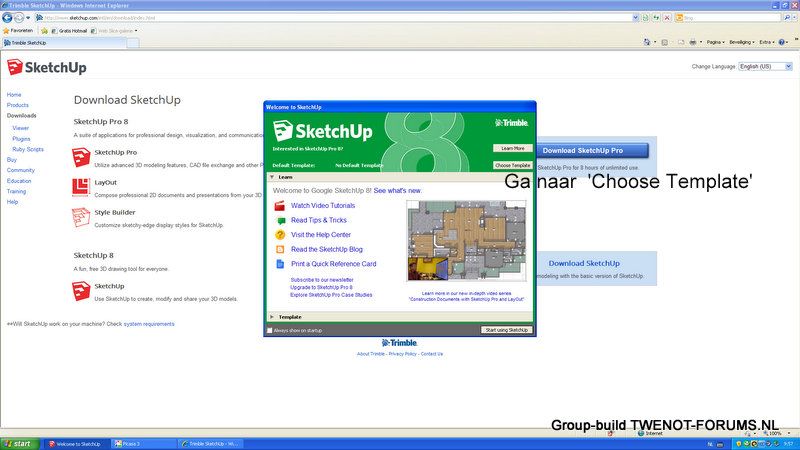Open the recent pages dropdown beside Forward
Image resolution: width=800 pixels, height=450 pixels.
28,18
